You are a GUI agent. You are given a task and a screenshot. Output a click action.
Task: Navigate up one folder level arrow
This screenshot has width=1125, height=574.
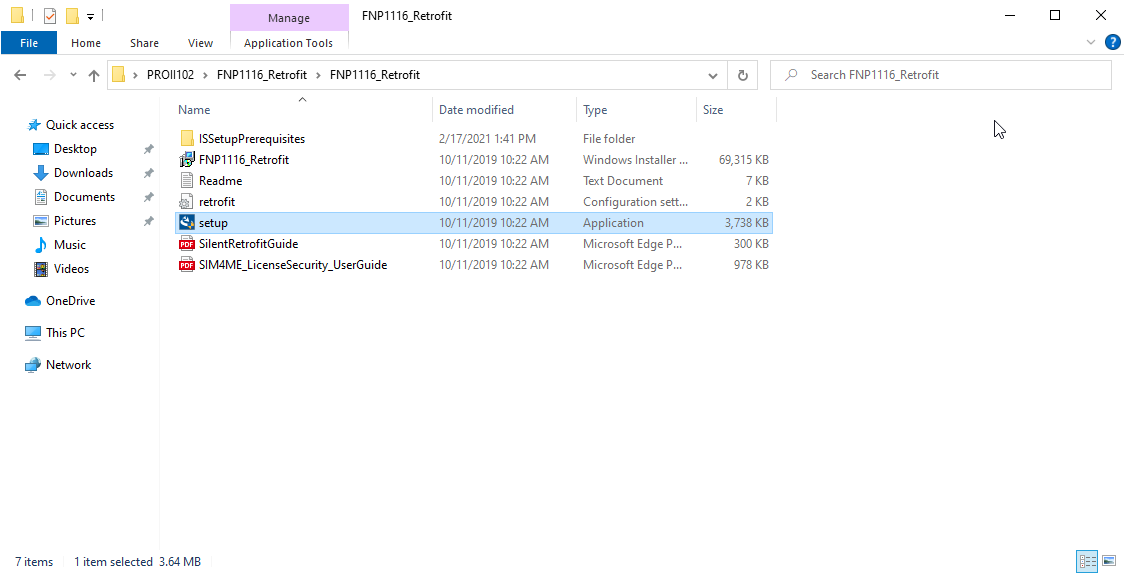pos(94,75)
